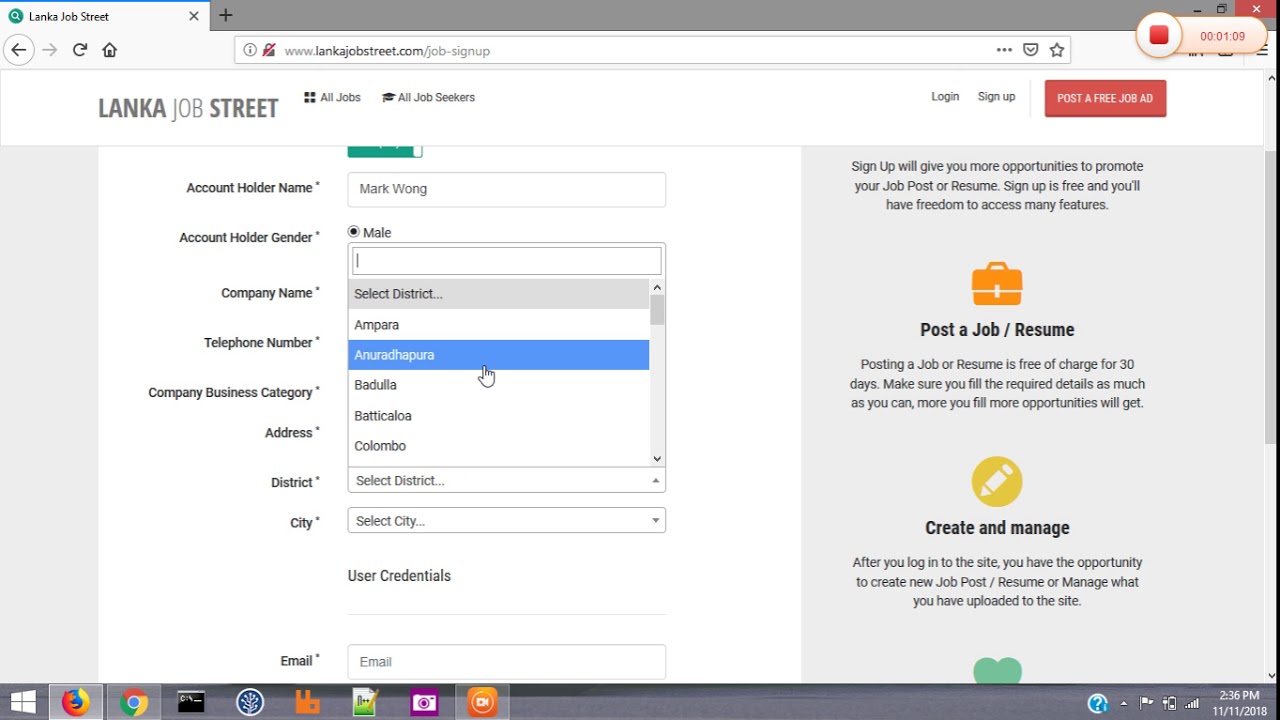Open All Job Seekers menu item
Screen dimensions: 1280x720
coord(428,97)
